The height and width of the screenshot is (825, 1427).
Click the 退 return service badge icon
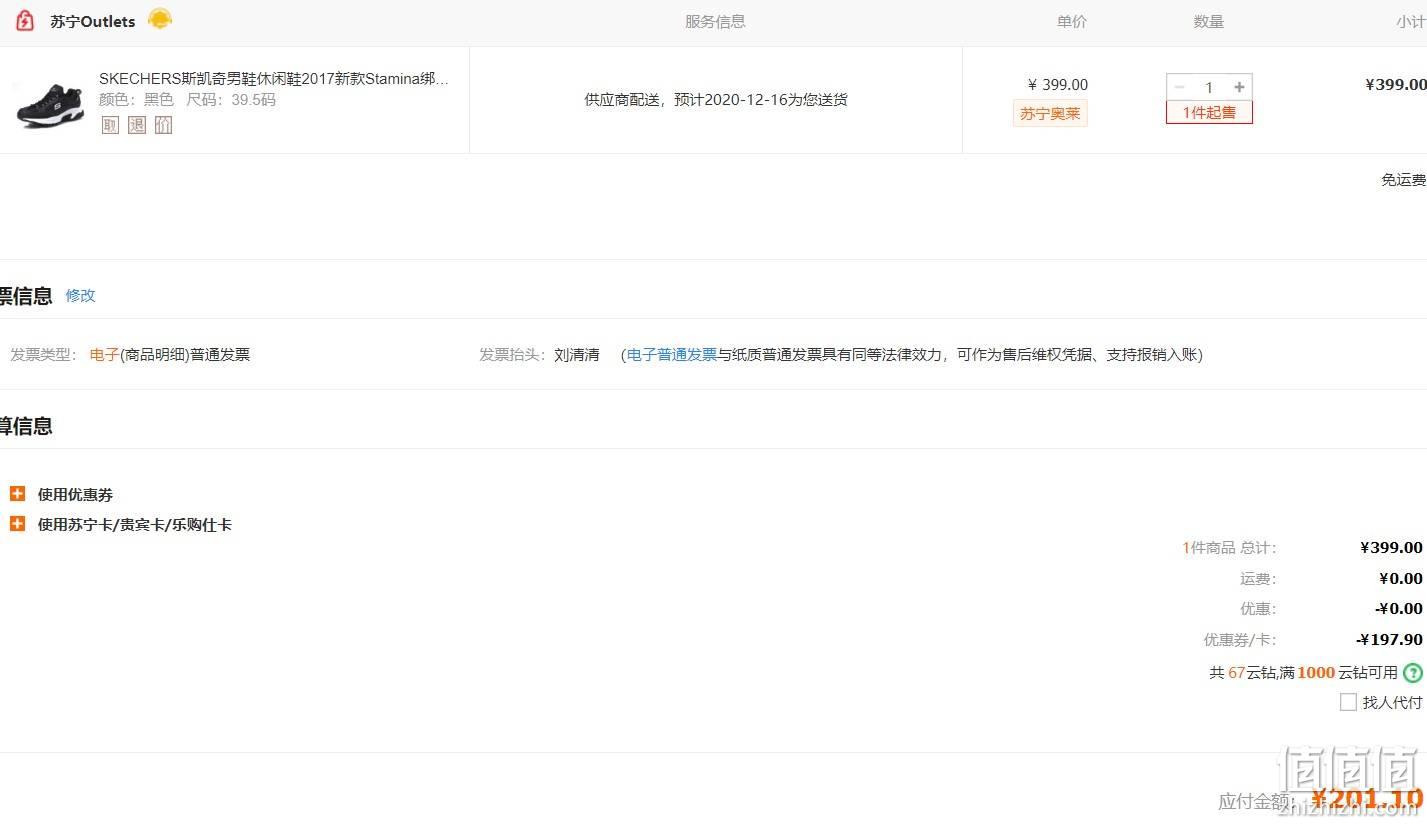tap(137, 125)
